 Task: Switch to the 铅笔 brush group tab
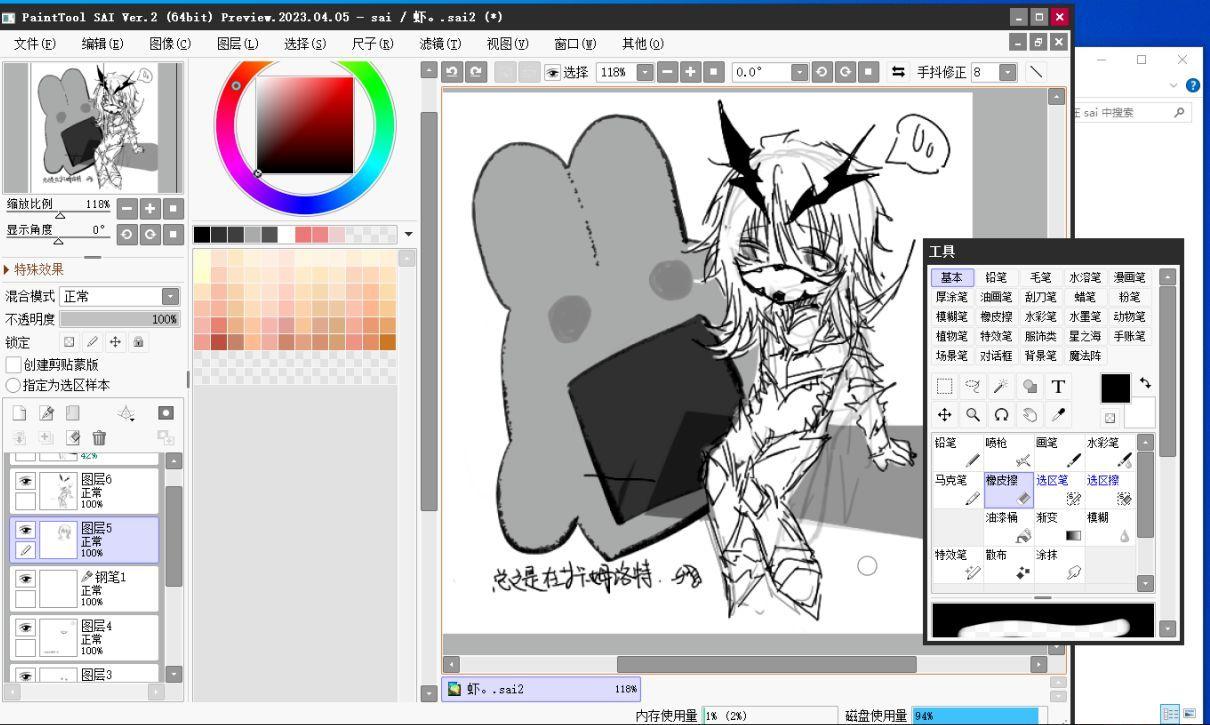coord(996,277)
